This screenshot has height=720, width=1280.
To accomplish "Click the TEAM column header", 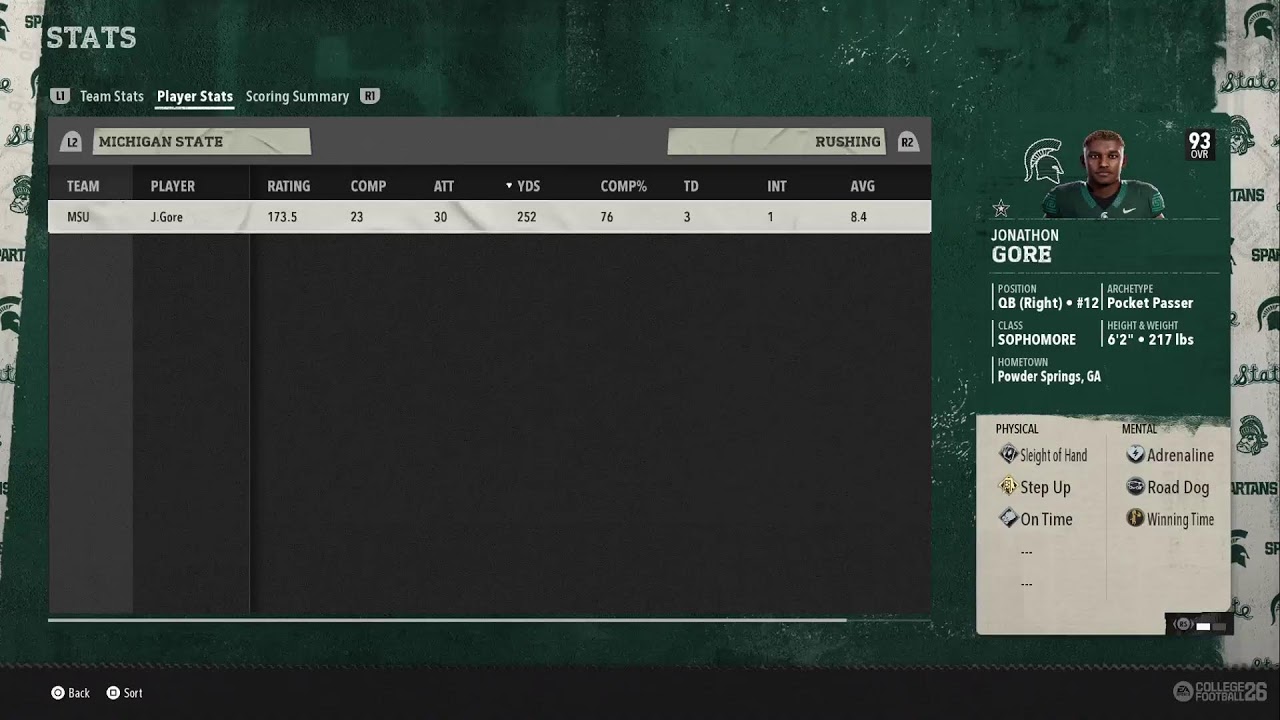I will [83, 186].
